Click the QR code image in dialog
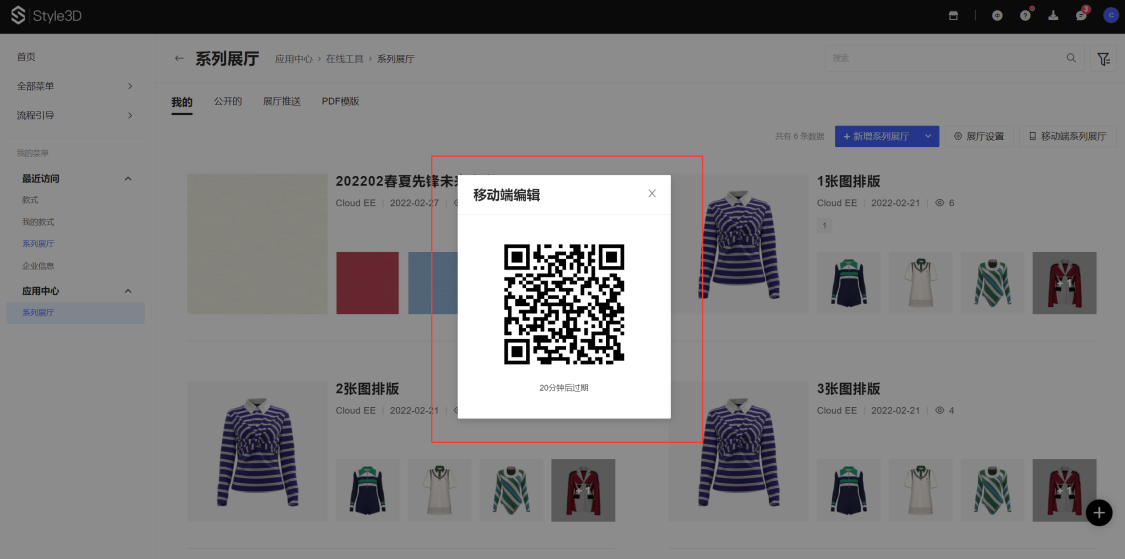This screenshot has height=559, width=1125. pos(564,304)
